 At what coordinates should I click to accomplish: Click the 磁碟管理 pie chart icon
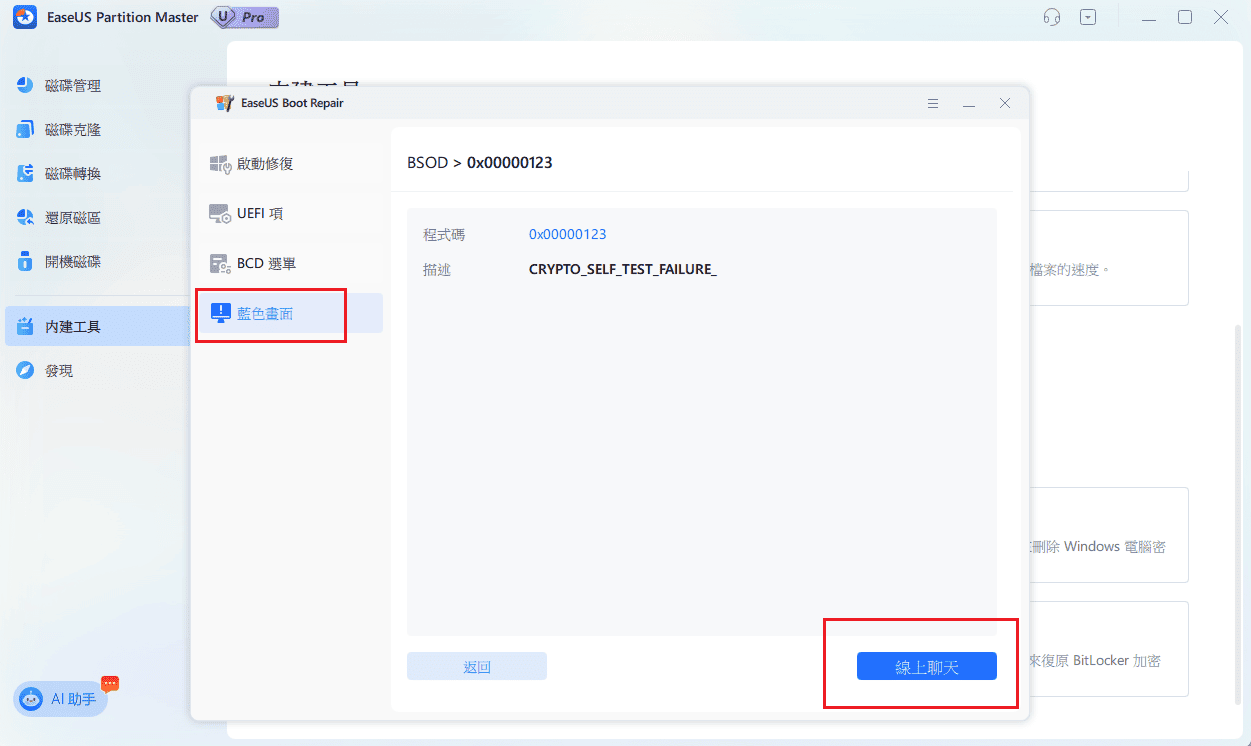pyautogui.click(x=26, y=86)
